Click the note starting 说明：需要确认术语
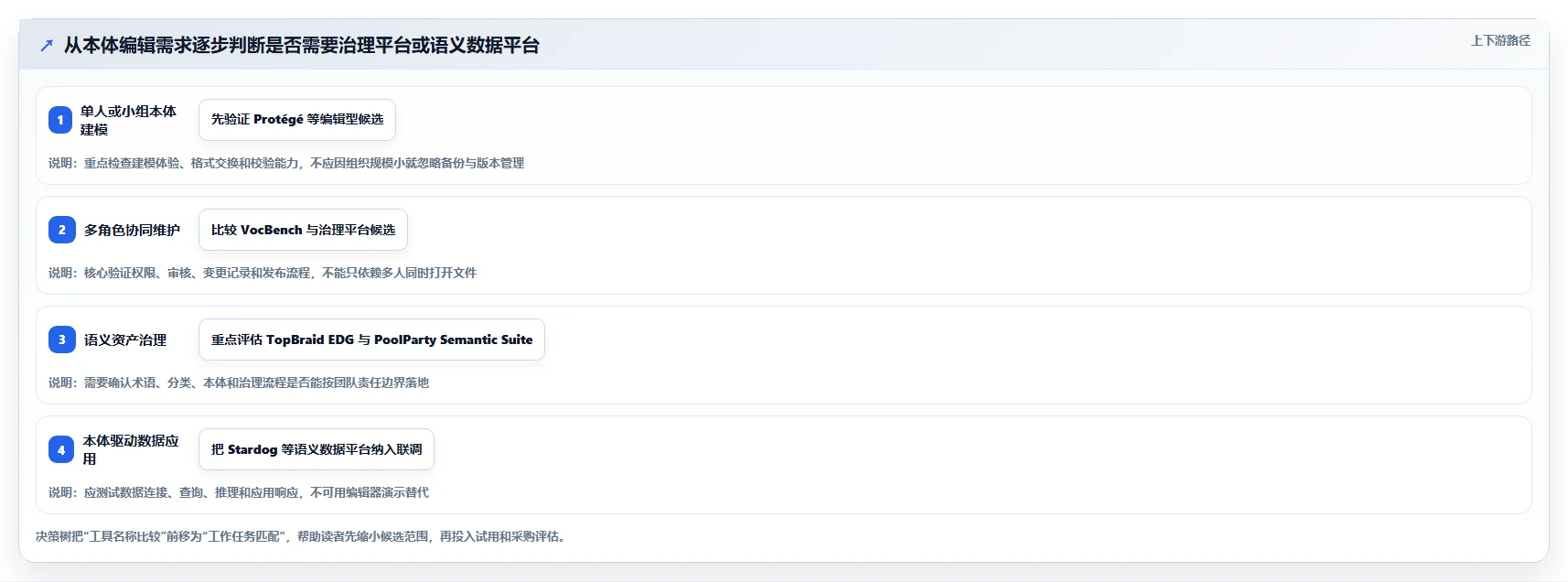The image size is (1568, 582). tap(239, 383)
